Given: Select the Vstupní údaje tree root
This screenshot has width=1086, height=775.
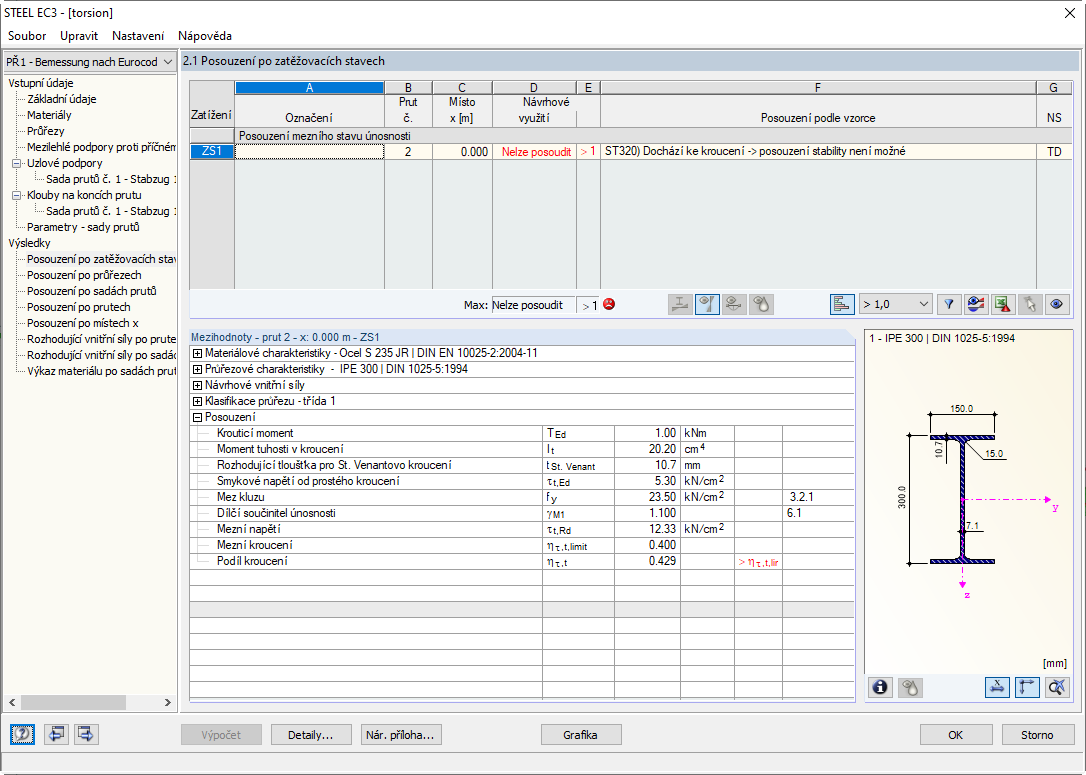Looking at the screenshot, I should (x=41, y=83).
